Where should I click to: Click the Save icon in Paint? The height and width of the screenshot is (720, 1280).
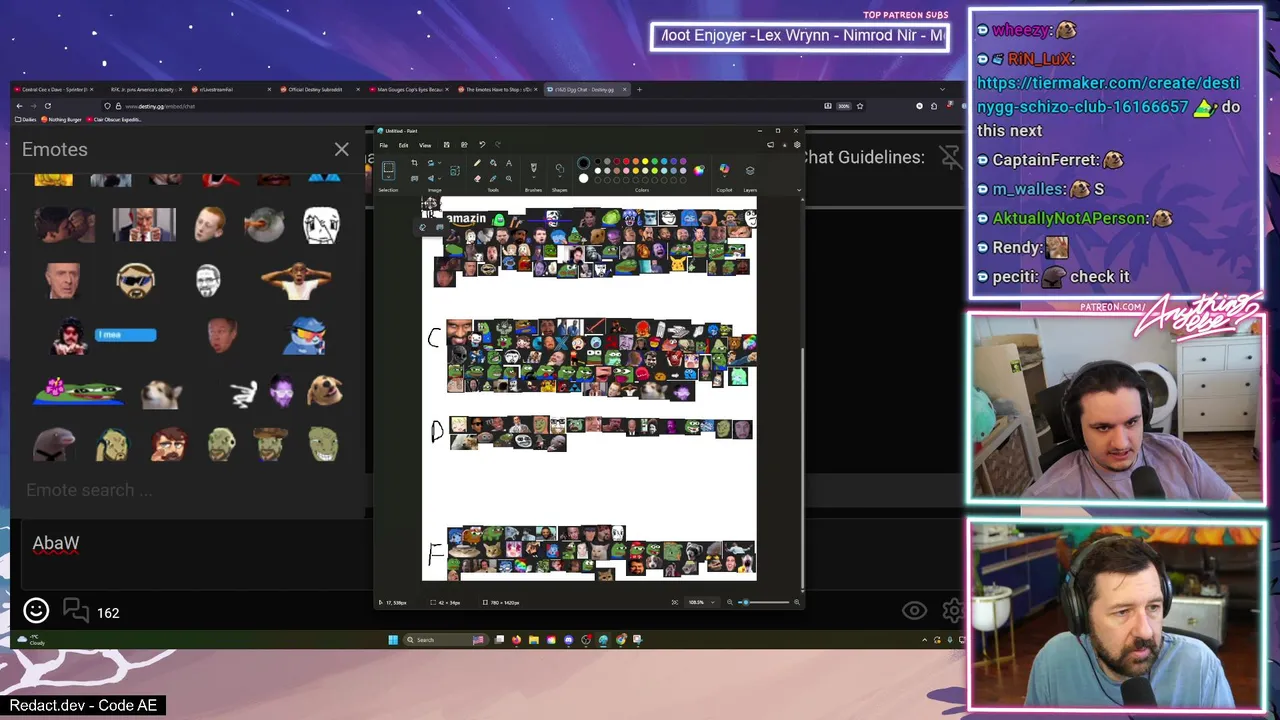click(447, 145)
